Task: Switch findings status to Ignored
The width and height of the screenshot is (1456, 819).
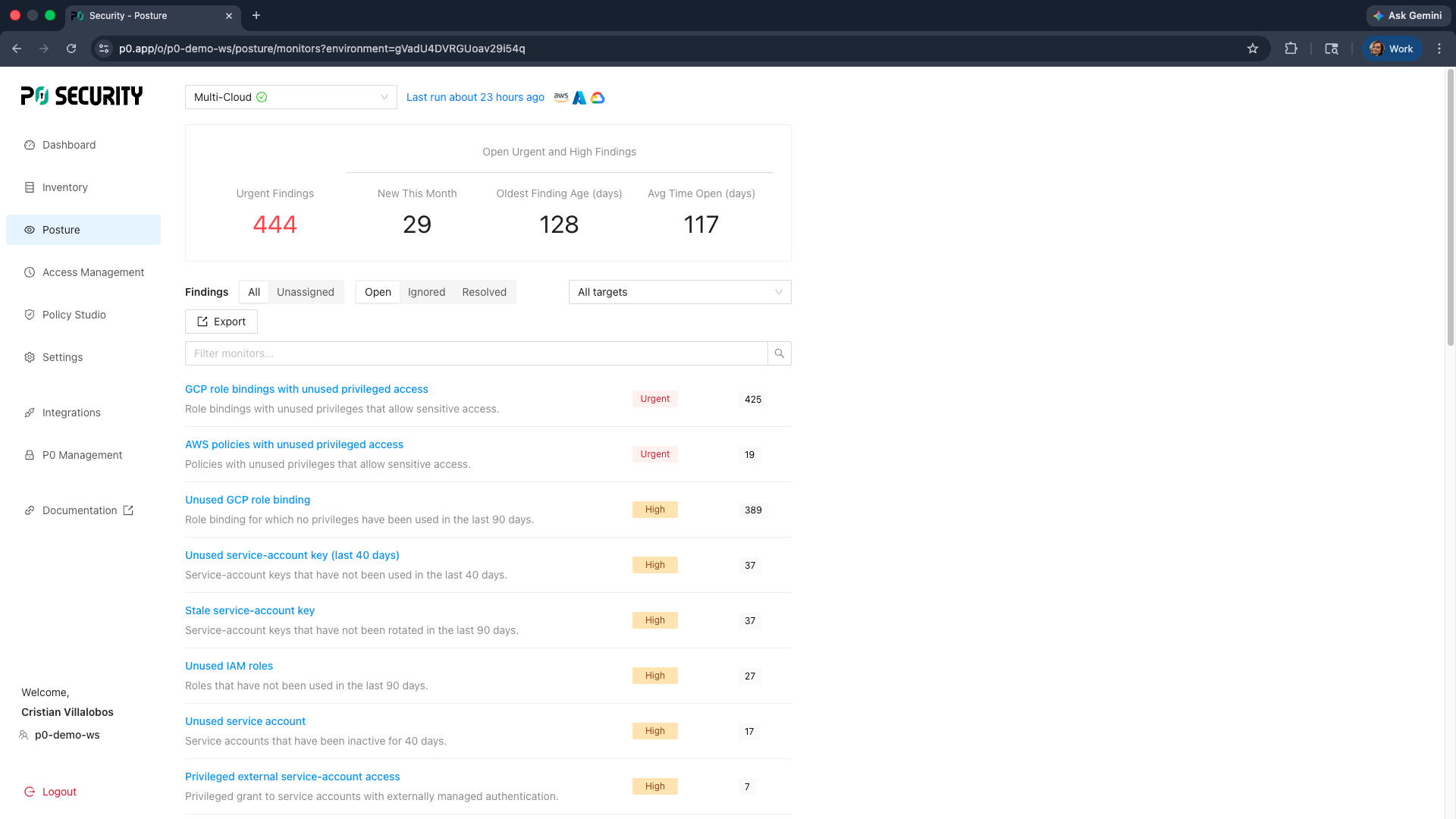Action: [426, 292]
